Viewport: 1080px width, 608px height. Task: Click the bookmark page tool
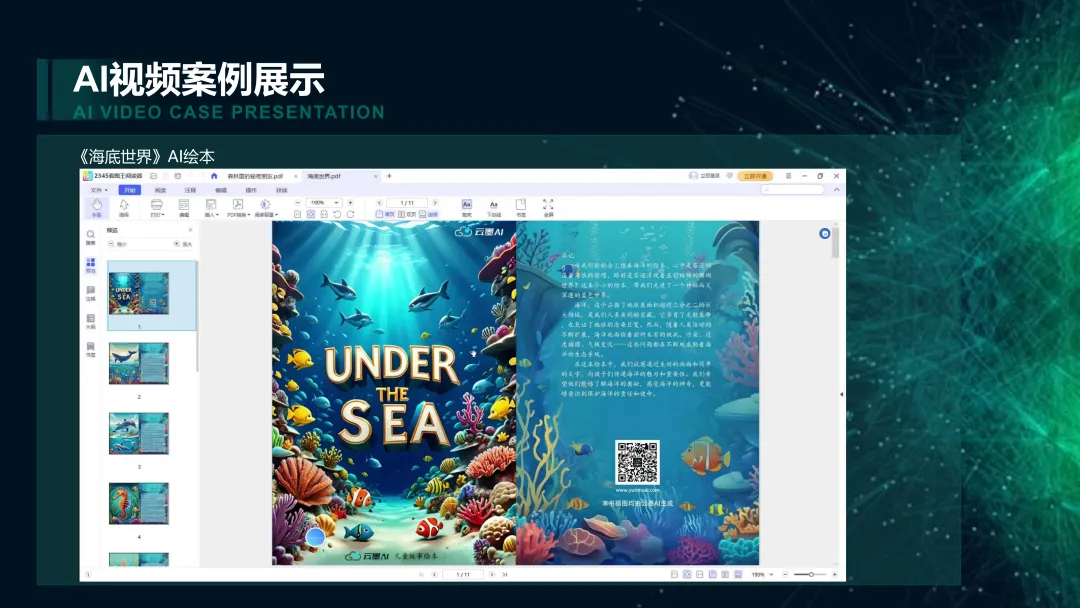[521, 207]
